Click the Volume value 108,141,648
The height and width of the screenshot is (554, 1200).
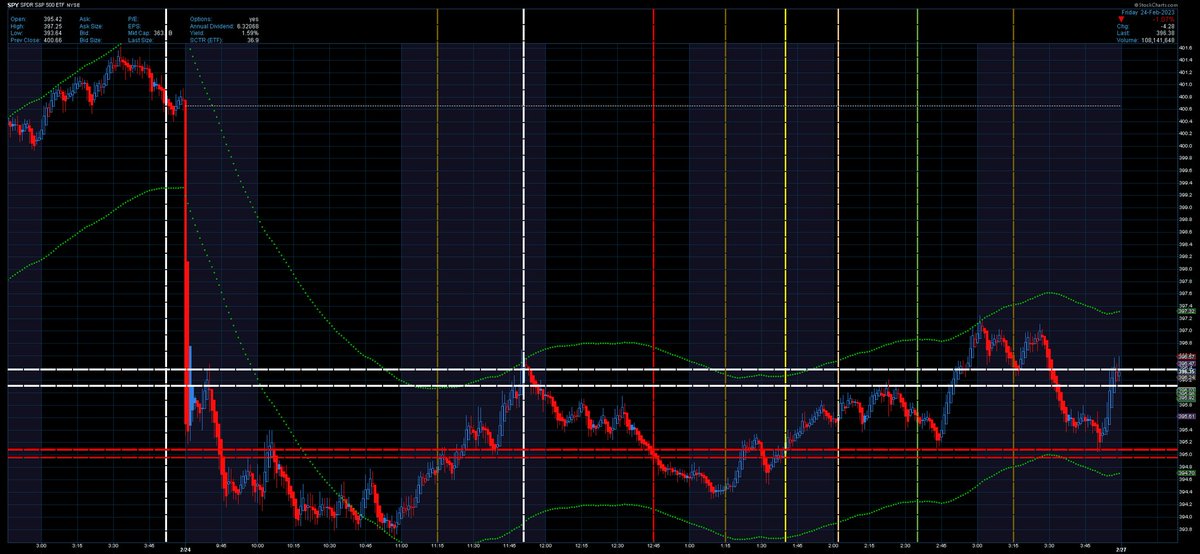point(1158,40)
